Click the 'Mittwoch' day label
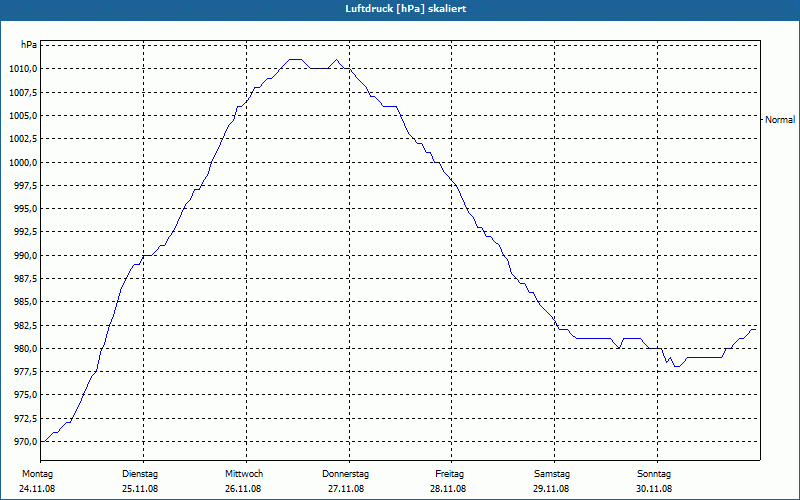800x500 pixels. (244, 474)
